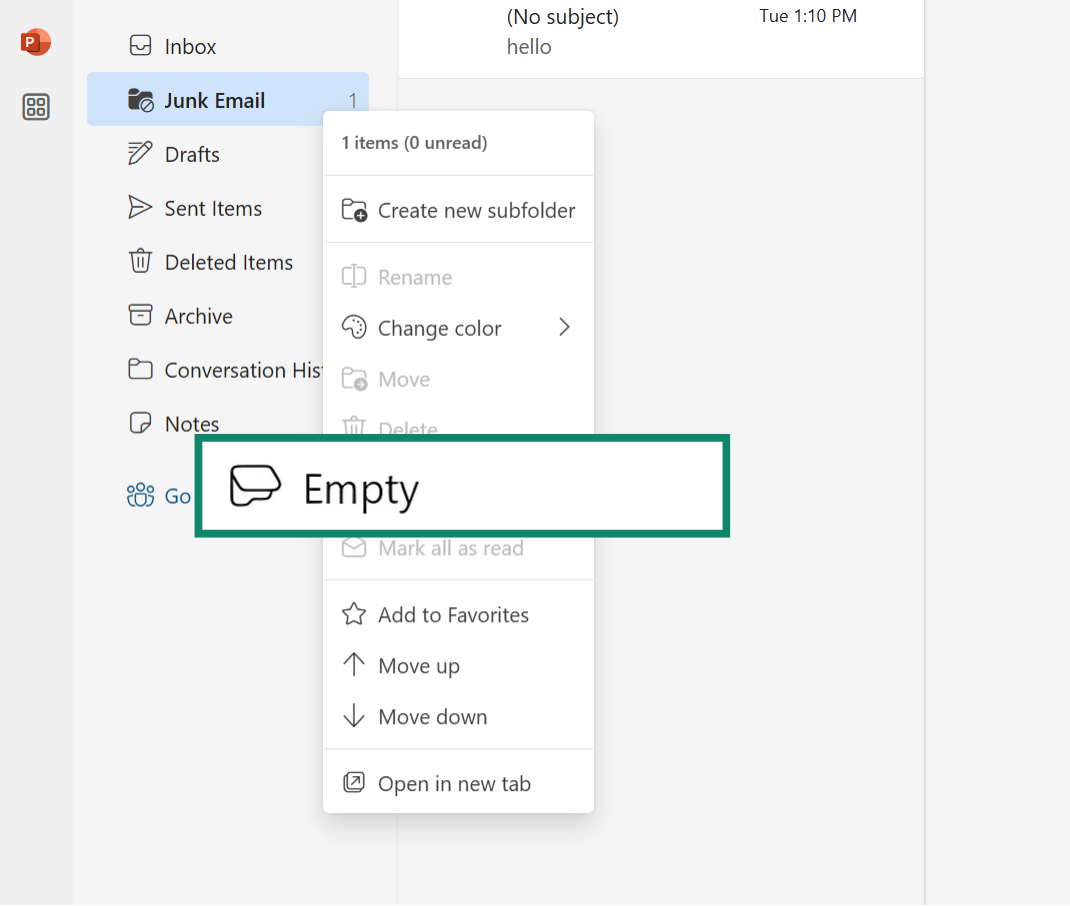Viewport: 1070px width, 906px height.
Task: Click Move up in the menu
Action: [x=419, y=665]
